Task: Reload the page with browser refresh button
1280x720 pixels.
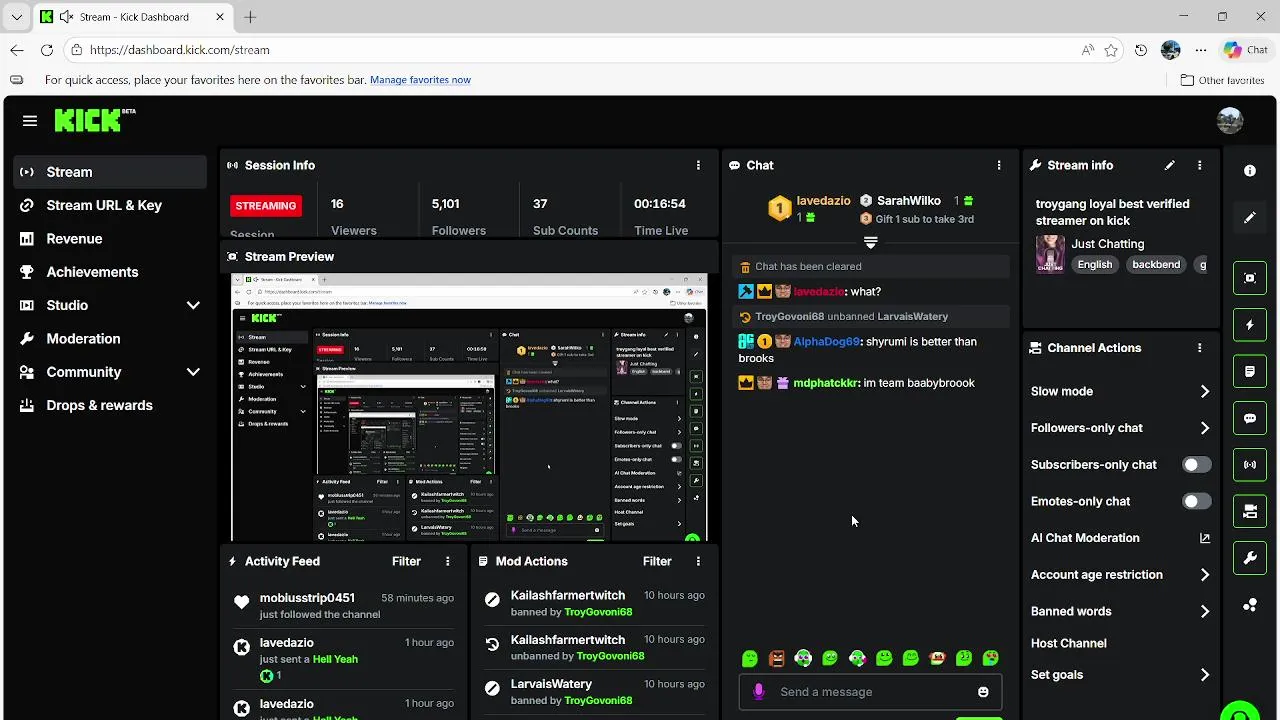Action: point(46,50)
